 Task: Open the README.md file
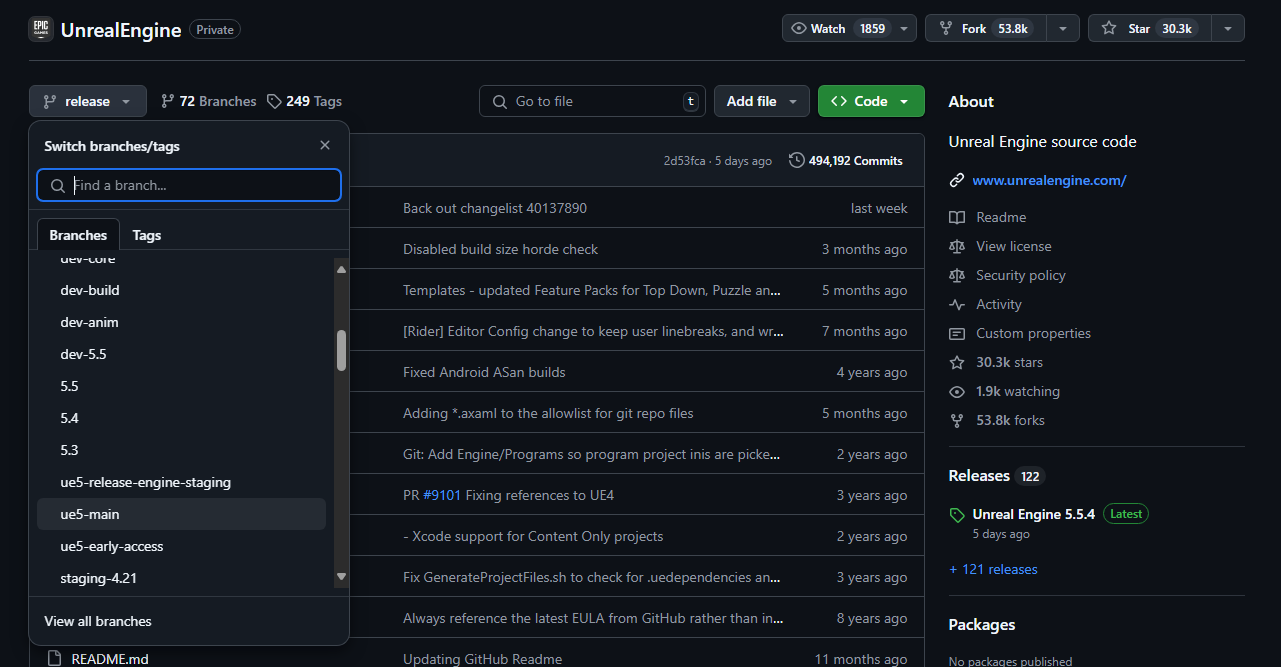click(110, 659)
